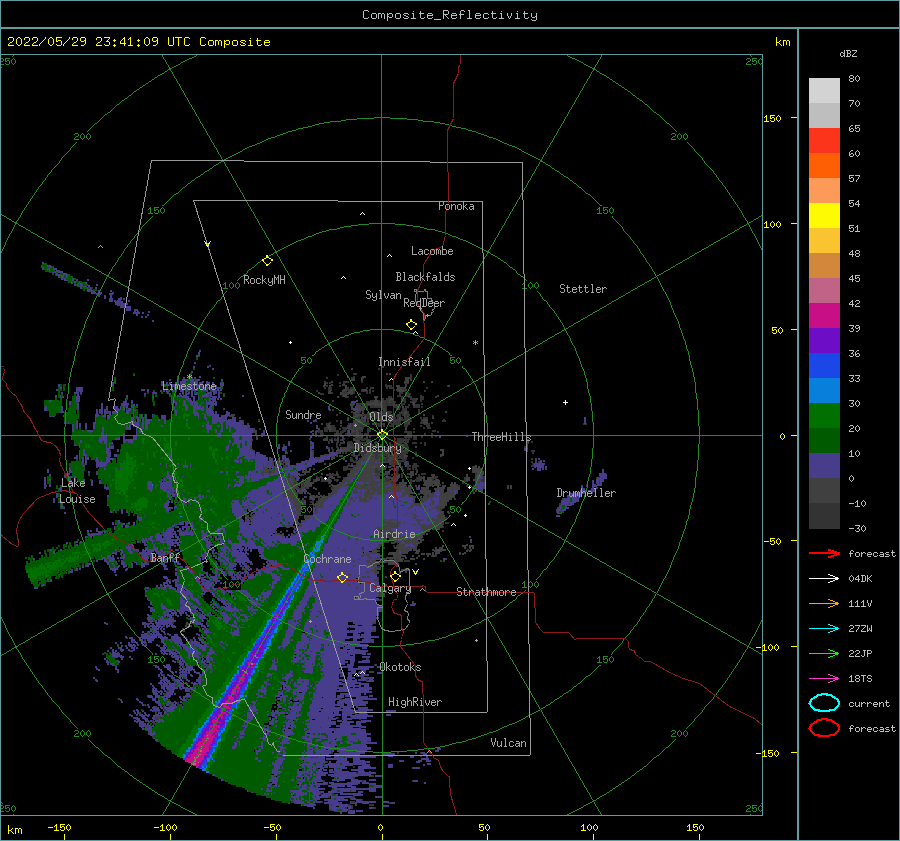Click the cyan 27ZW arrow icon

(x=824, y=629)
